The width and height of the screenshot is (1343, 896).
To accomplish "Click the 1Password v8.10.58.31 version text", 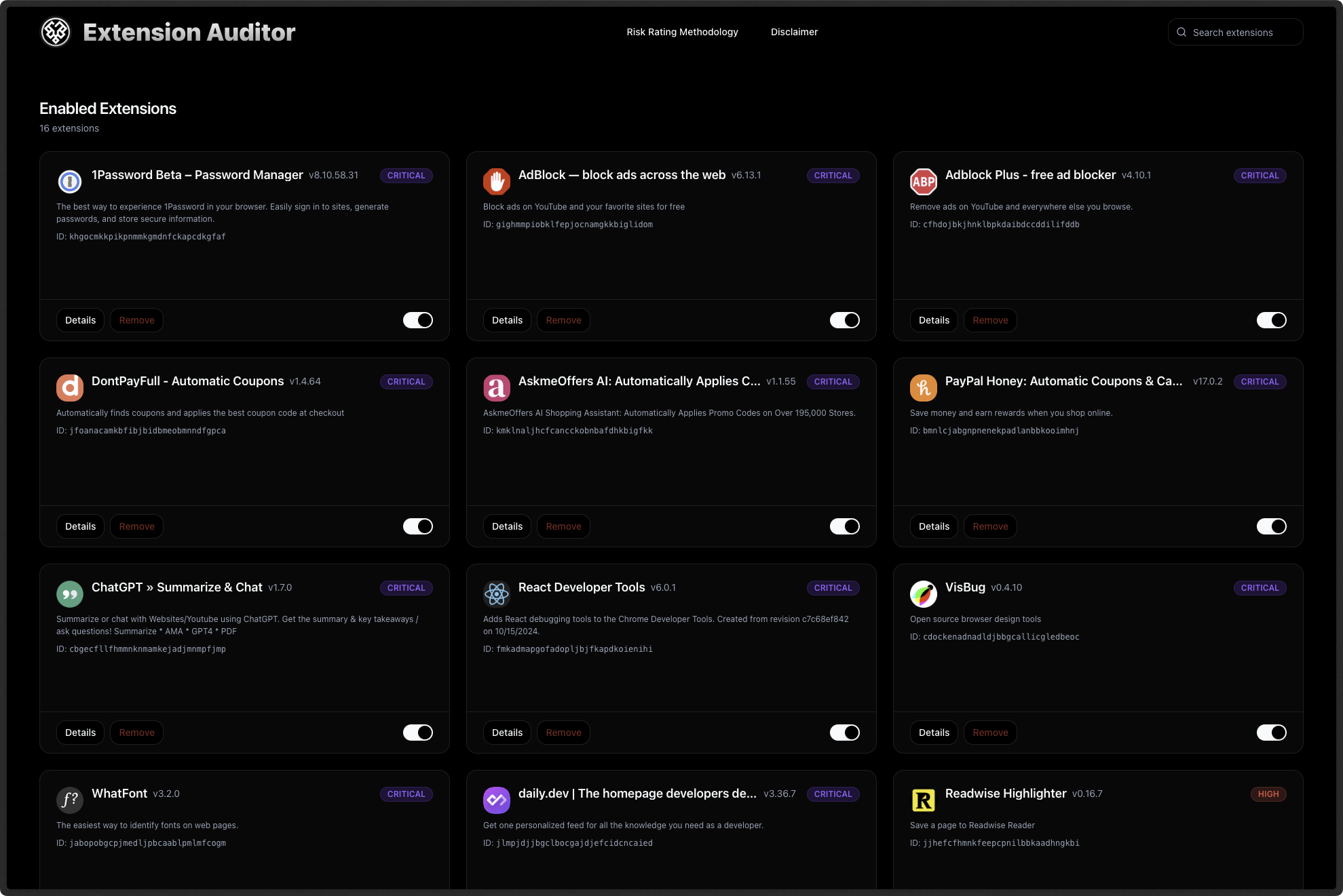I will click(x=333, y=175).
